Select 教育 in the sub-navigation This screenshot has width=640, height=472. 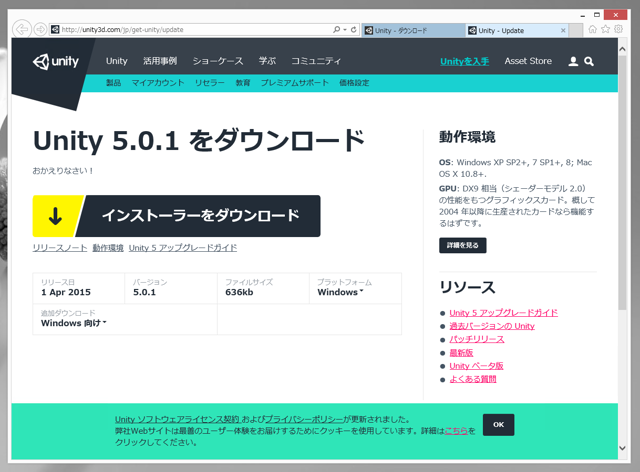tap(243, 83)
